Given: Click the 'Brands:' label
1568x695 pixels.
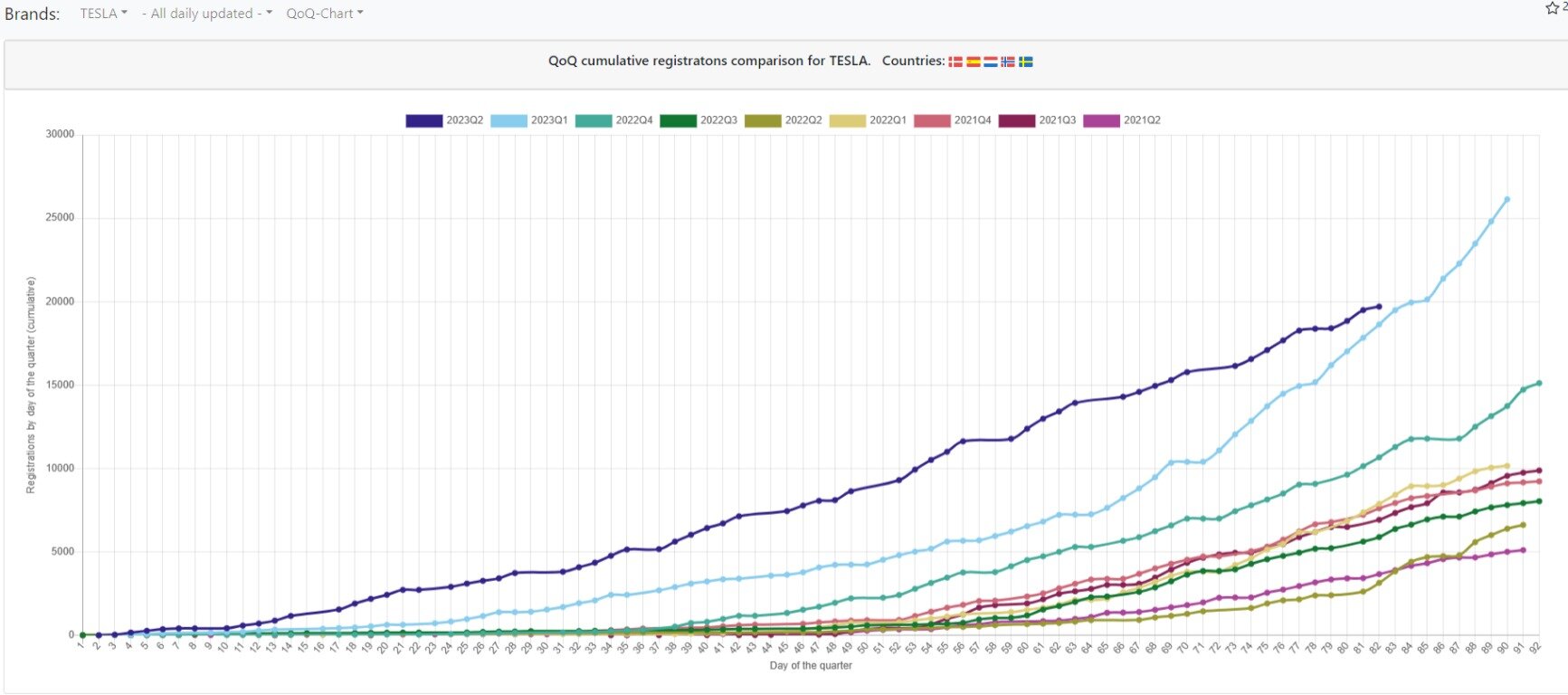Looking at the screenshot, I should click(x=33, y=14).
